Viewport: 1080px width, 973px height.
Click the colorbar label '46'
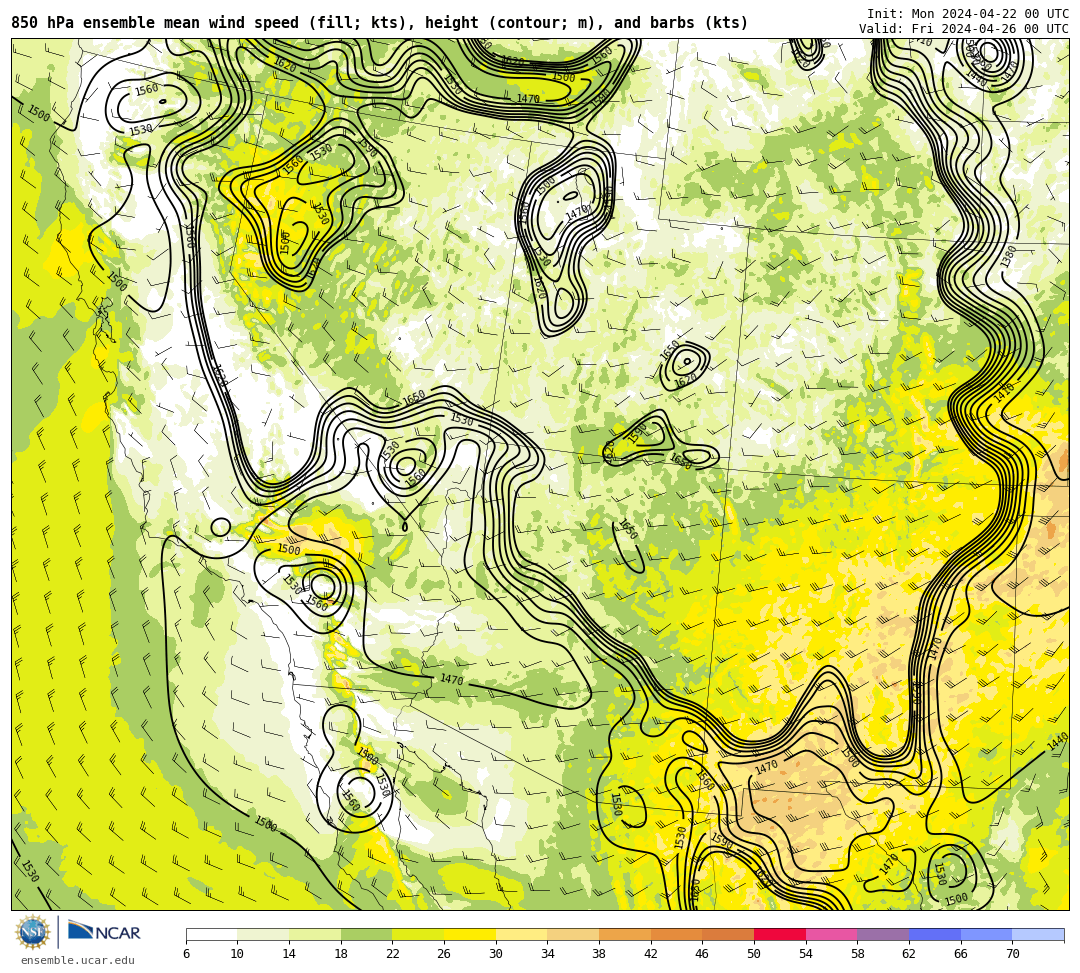pos(703,954)
